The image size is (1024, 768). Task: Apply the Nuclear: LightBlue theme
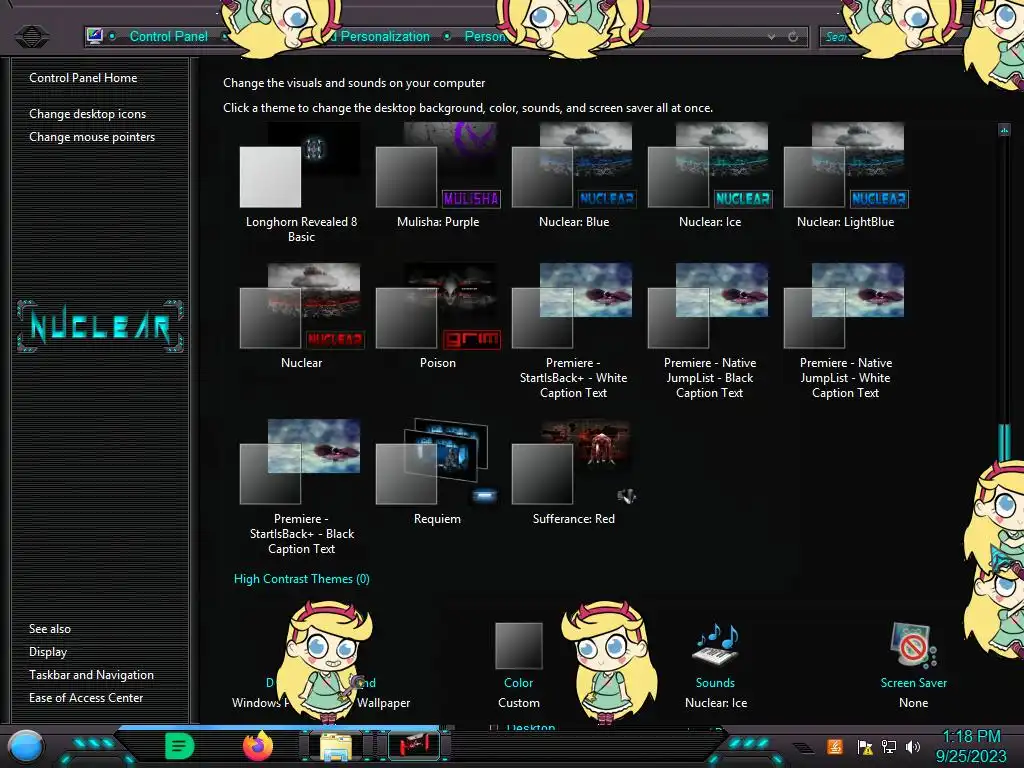coord(846,176)
